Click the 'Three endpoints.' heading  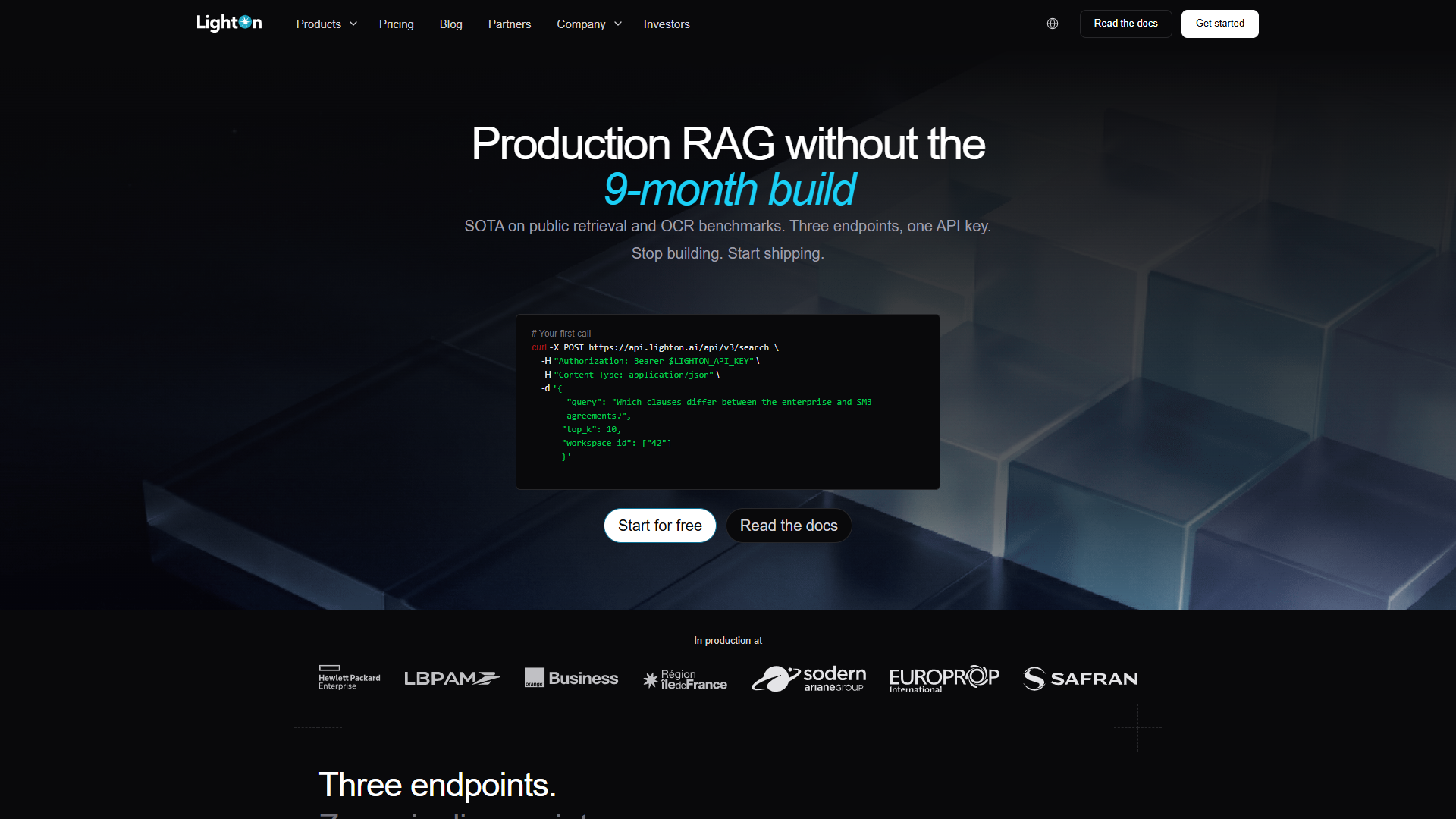[x=438, y=785]
